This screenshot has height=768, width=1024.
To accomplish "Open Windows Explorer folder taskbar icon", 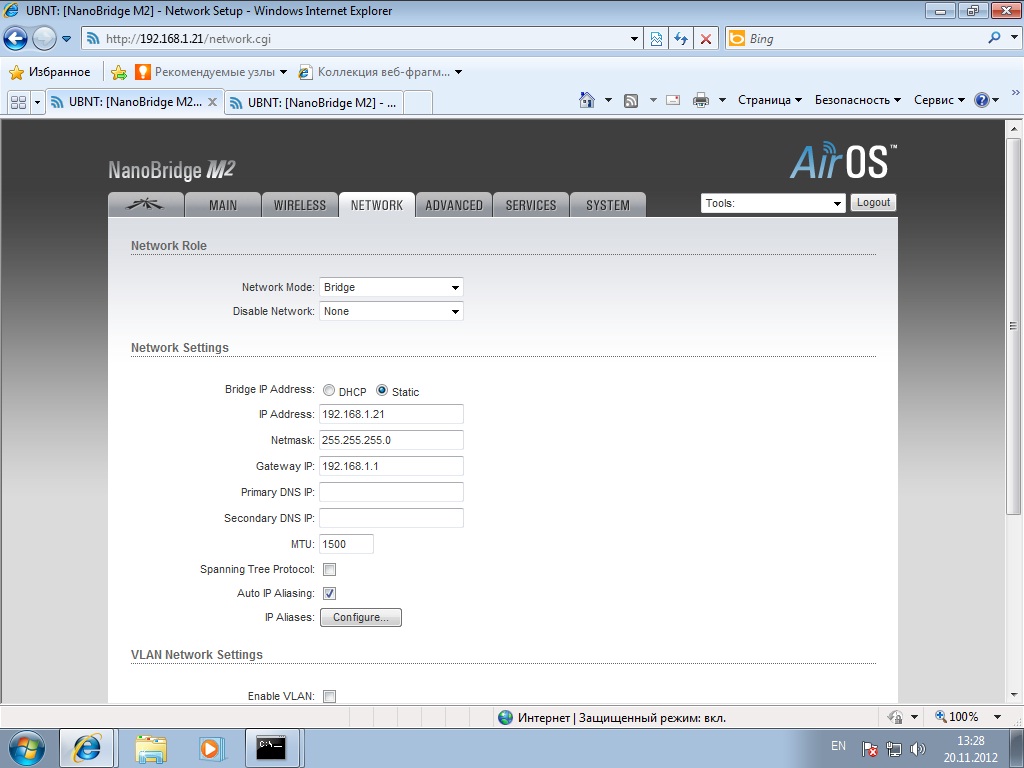I will point(151,748).
